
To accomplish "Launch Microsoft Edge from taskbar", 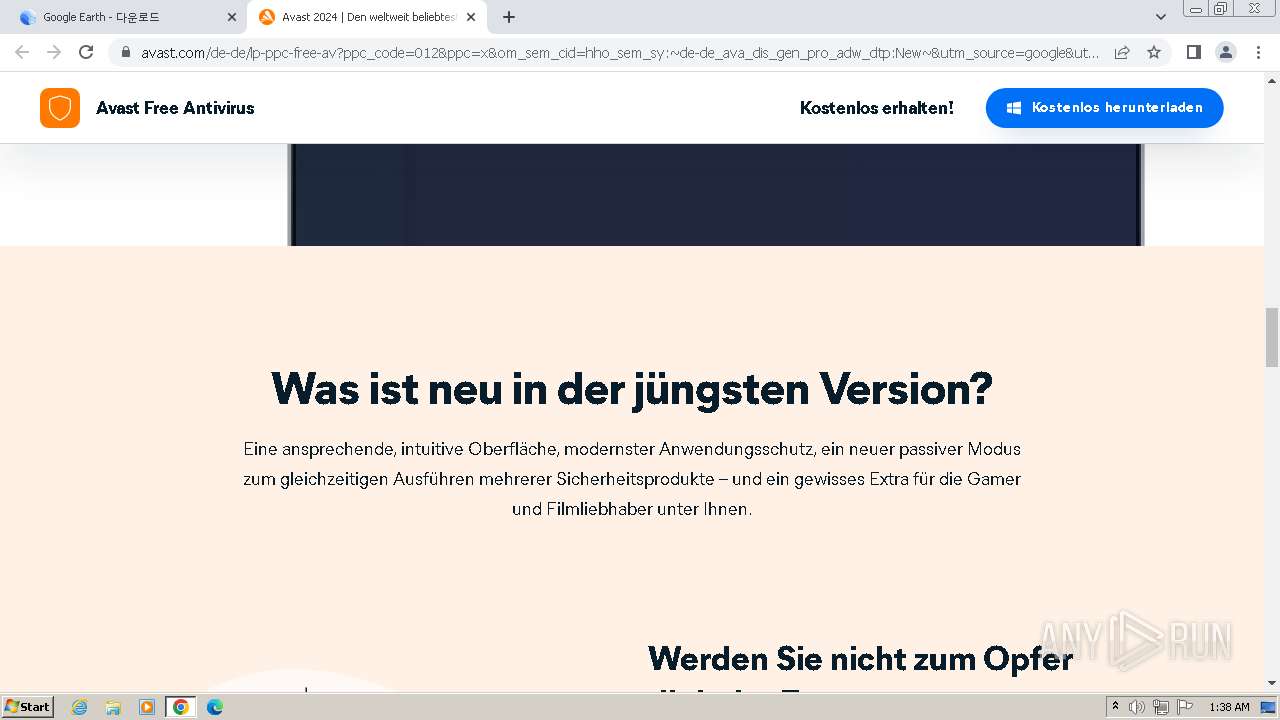I will click(x=215, y=707).
